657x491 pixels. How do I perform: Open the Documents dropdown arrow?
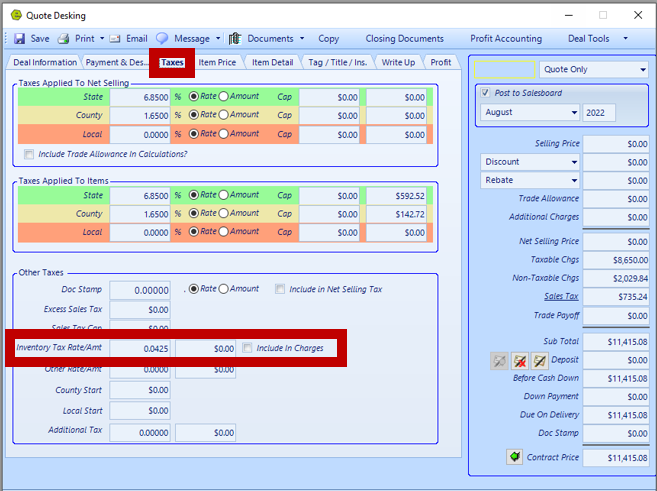click(302, 39)
